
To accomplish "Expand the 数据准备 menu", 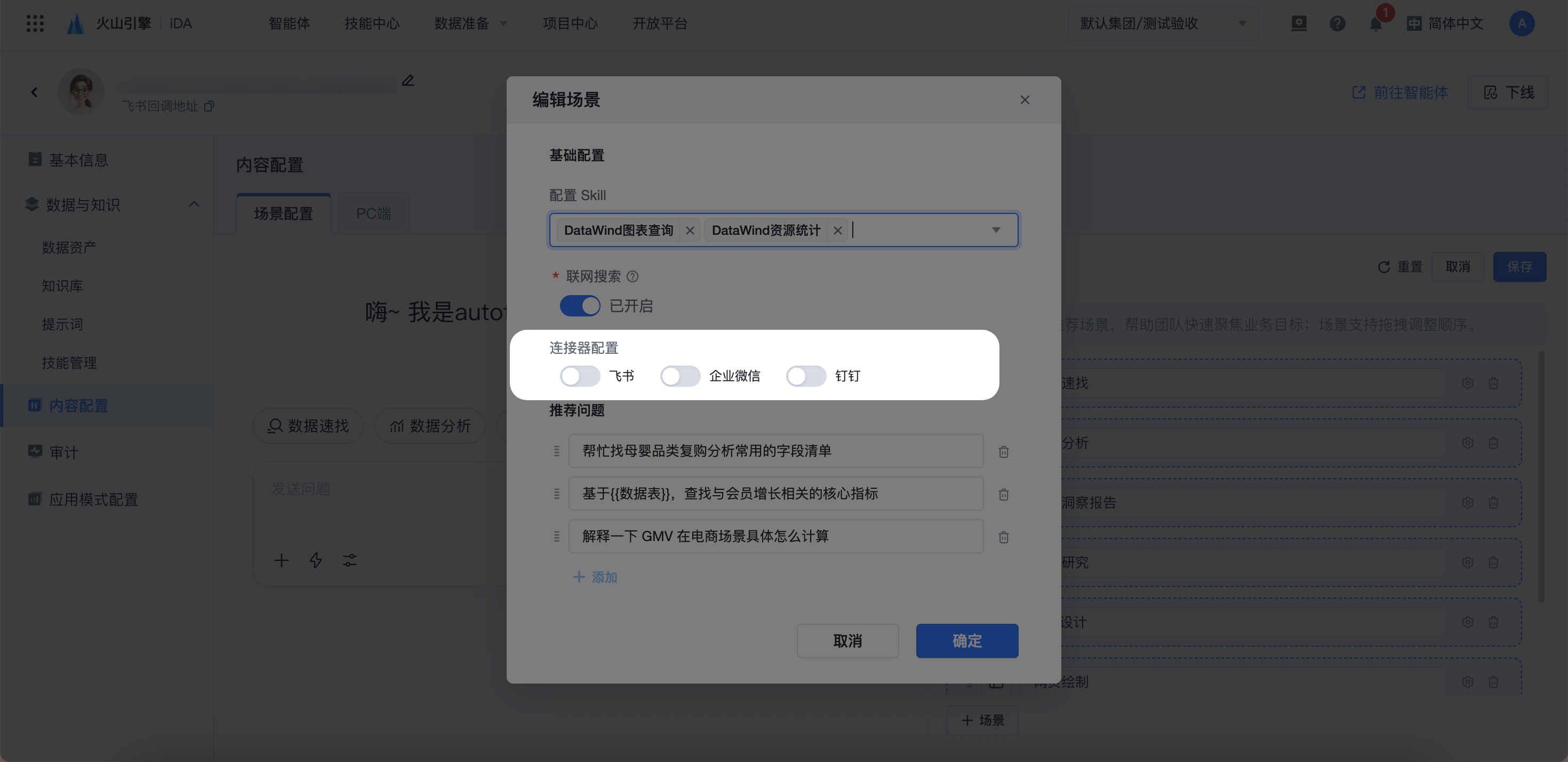I will pyautogui.click(x=470, y=23).
